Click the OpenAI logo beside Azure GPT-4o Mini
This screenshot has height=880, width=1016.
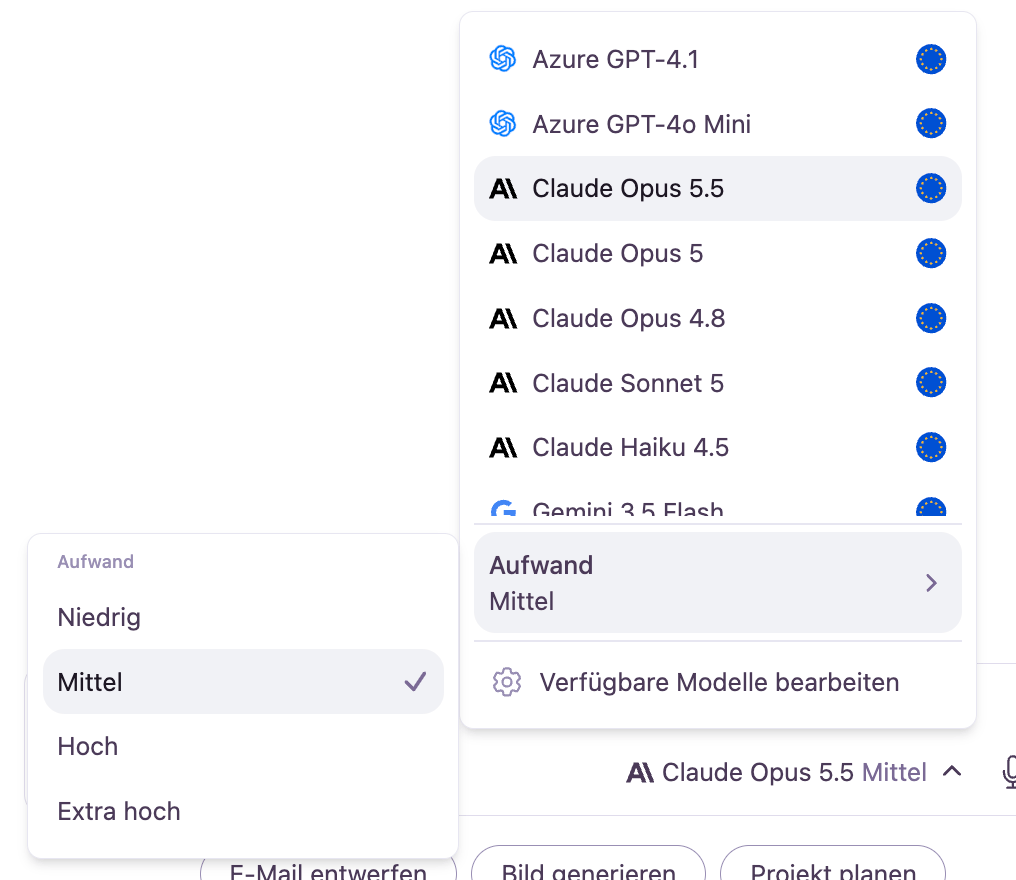point(503,124)
